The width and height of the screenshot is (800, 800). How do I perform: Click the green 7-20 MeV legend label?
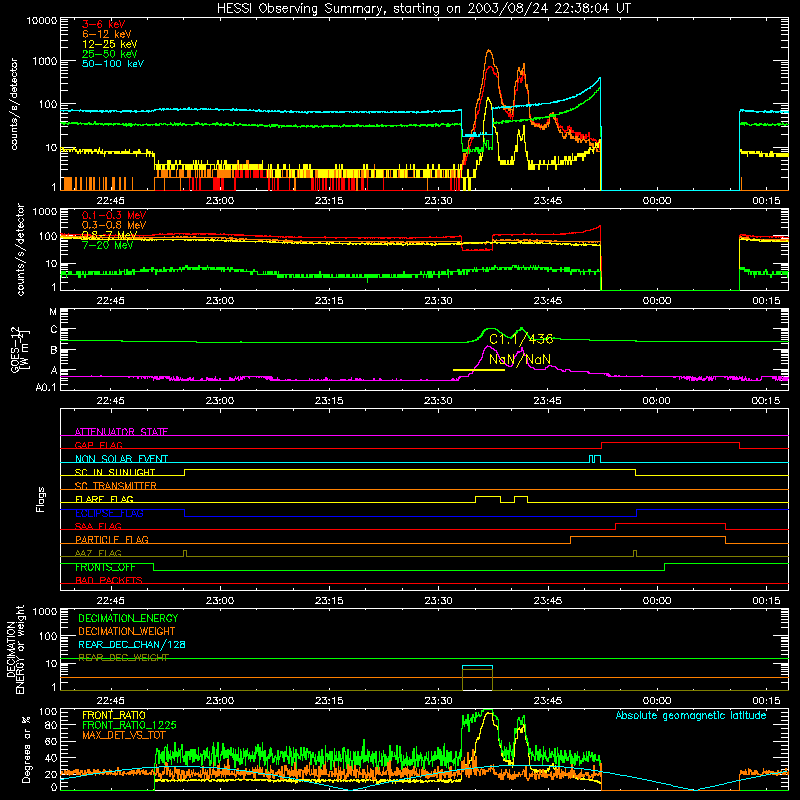pos(107,245)
